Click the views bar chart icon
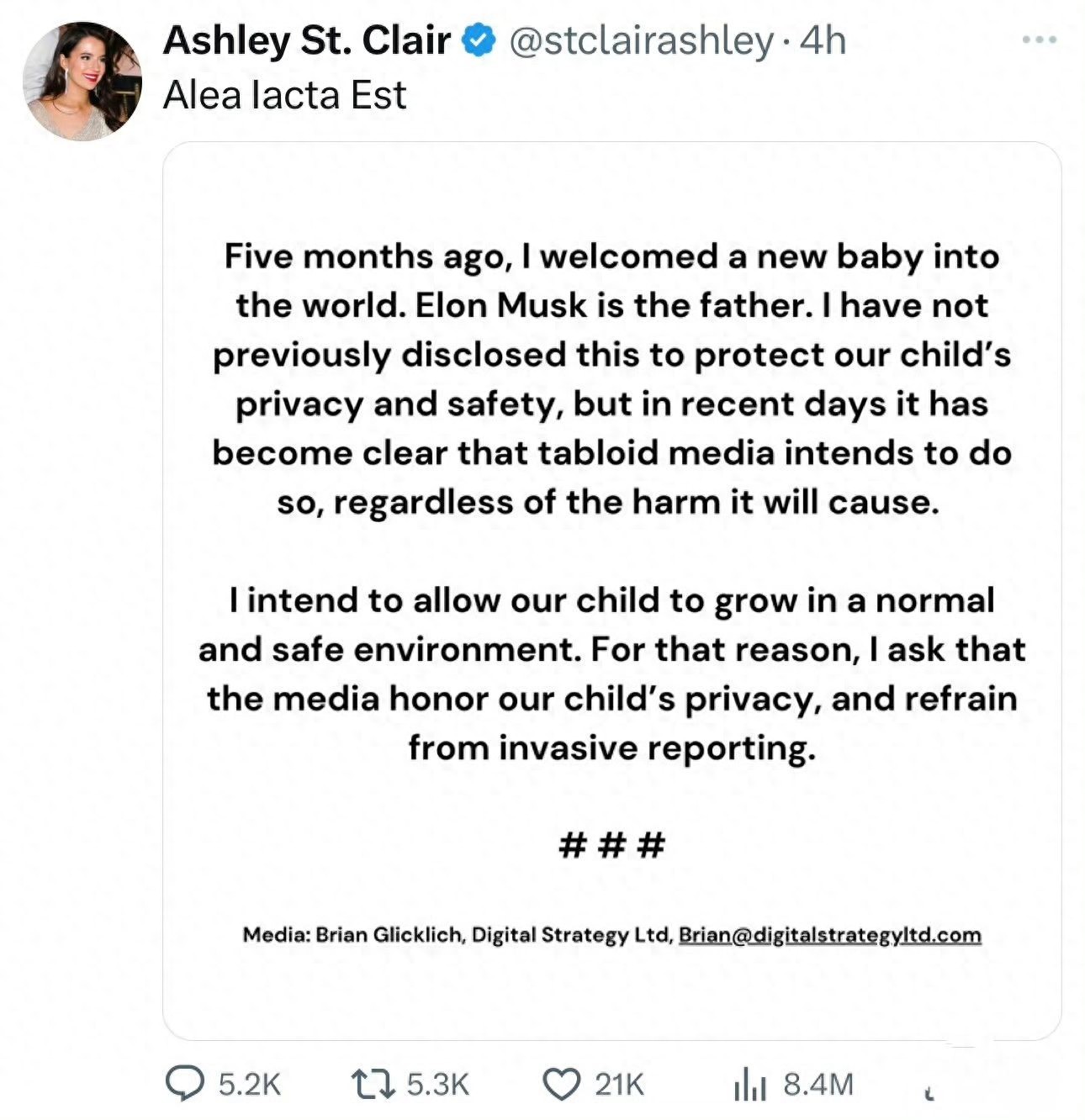The height and width of the screenshot is (1120, 1085). 750,1084
